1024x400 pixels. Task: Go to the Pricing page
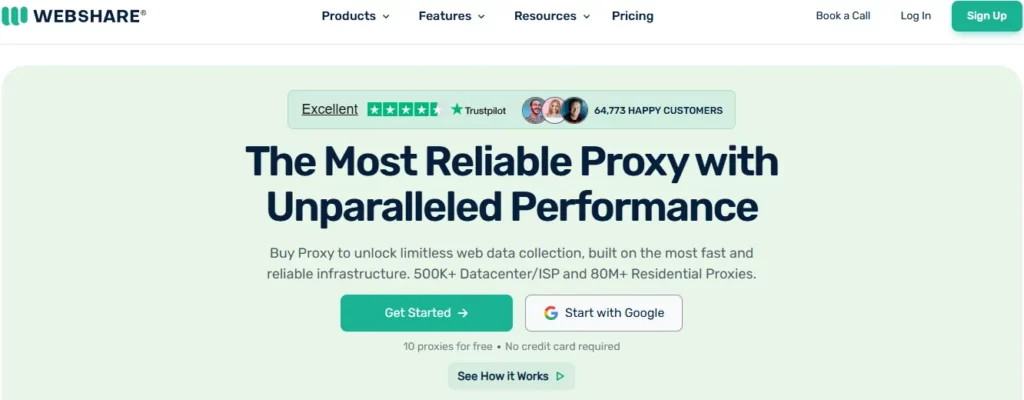pos(632,16)
